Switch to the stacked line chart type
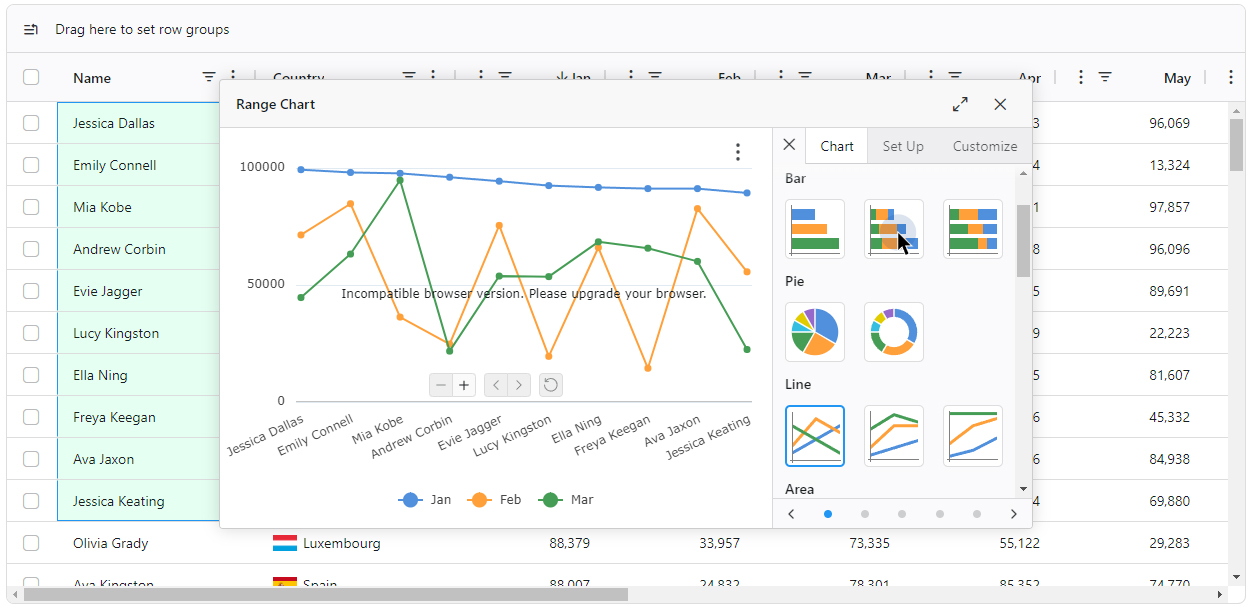The image size is (1251, 610). 893,436
